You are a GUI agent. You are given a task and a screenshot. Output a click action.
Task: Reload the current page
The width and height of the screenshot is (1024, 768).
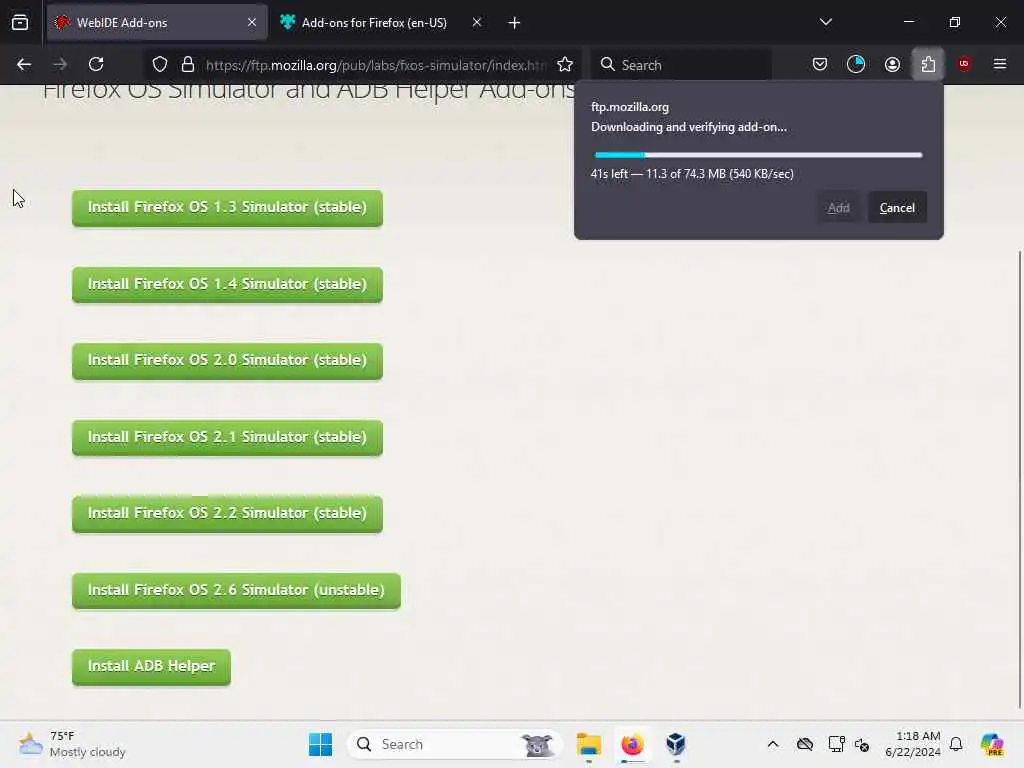click(96, 64)
